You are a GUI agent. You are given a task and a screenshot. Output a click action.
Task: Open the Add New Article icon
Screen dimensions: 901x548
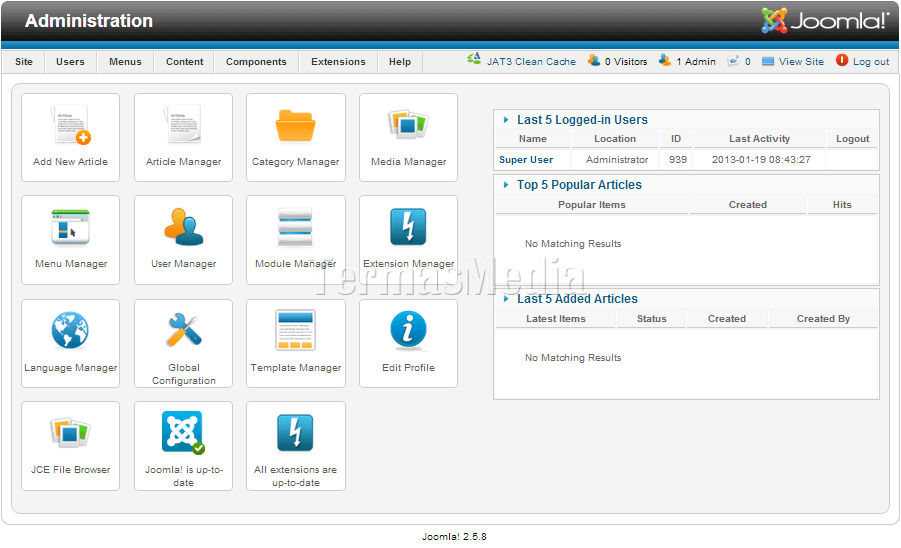71,125
